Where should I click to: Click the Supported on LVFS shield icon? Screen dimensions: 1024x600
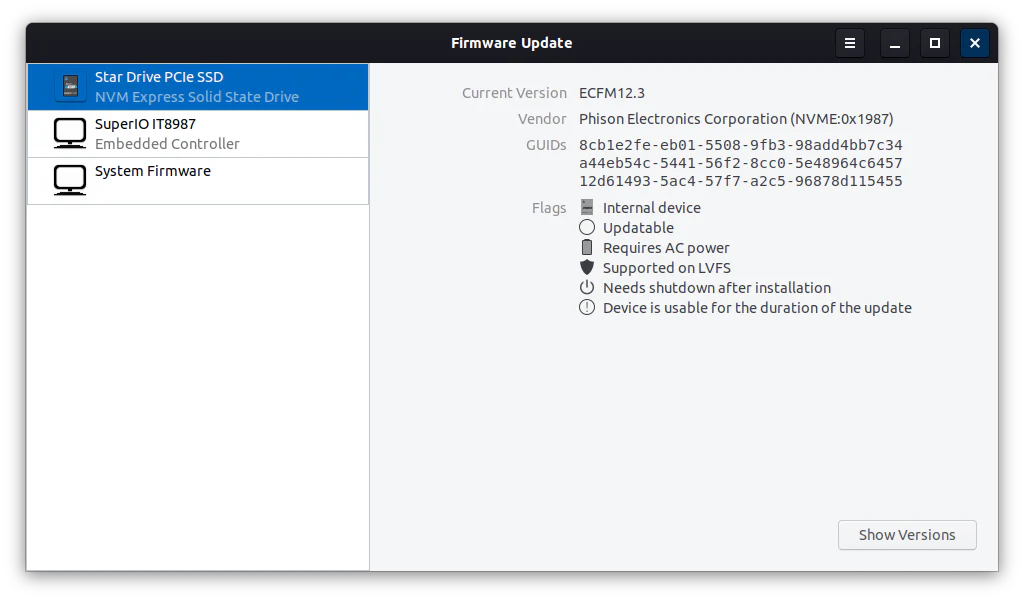tap(587, 268)
